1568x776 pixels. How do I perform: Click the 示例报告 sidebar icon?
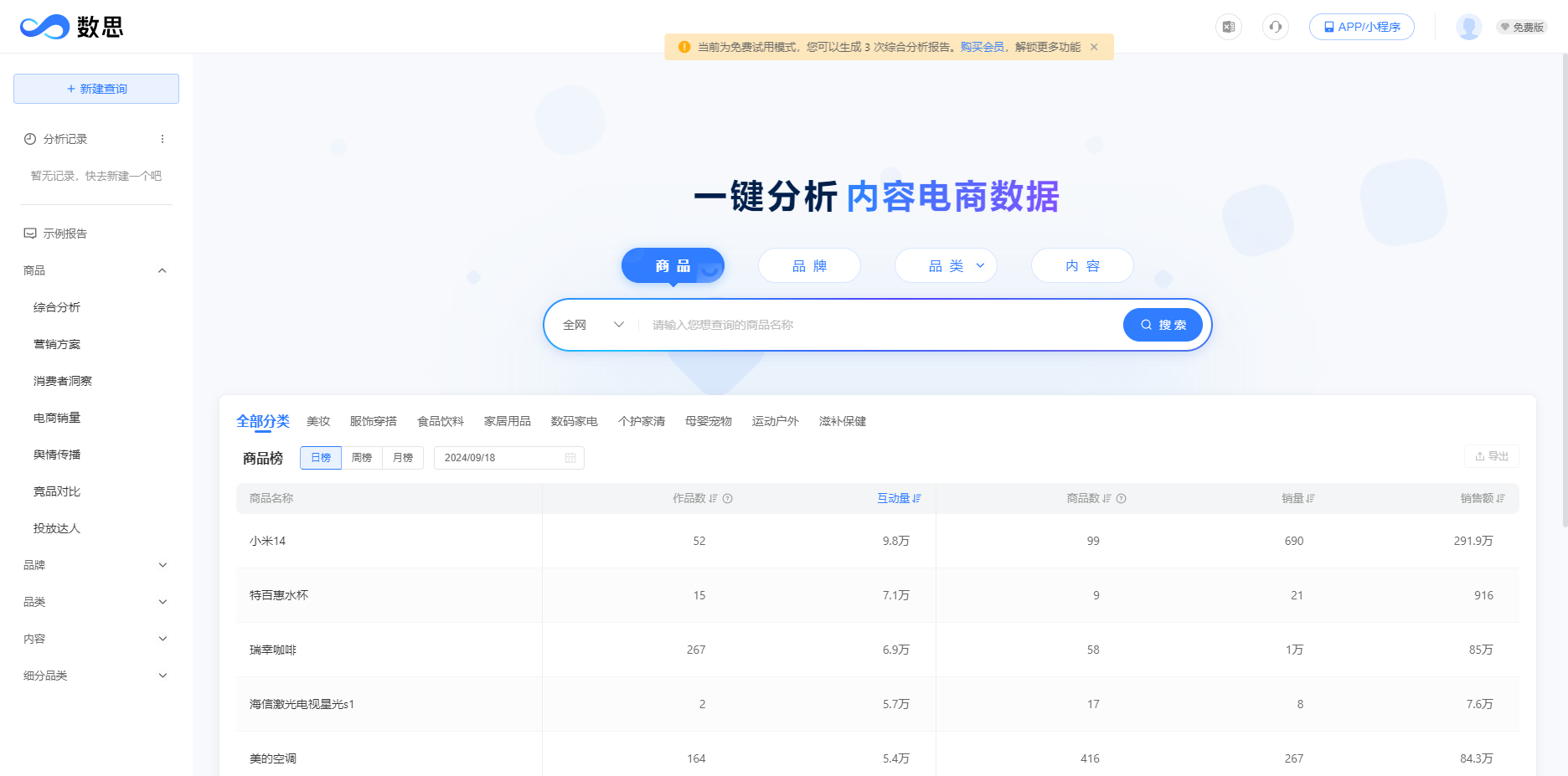click(x=30, y=234)
